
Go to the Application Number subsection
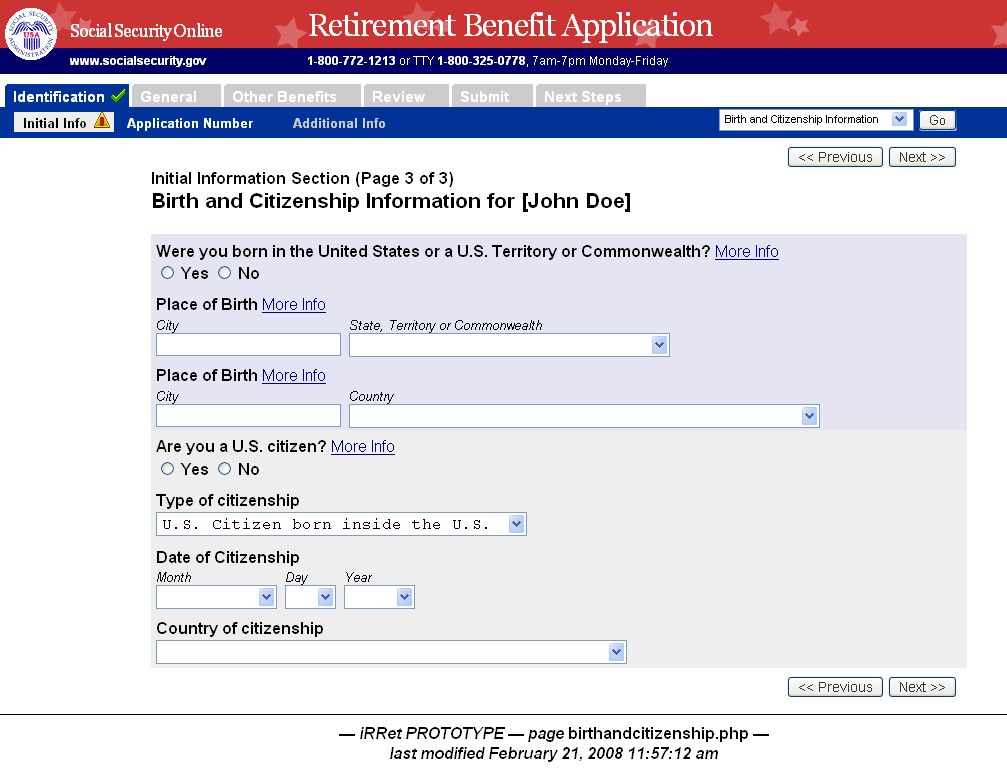(190, 124)
